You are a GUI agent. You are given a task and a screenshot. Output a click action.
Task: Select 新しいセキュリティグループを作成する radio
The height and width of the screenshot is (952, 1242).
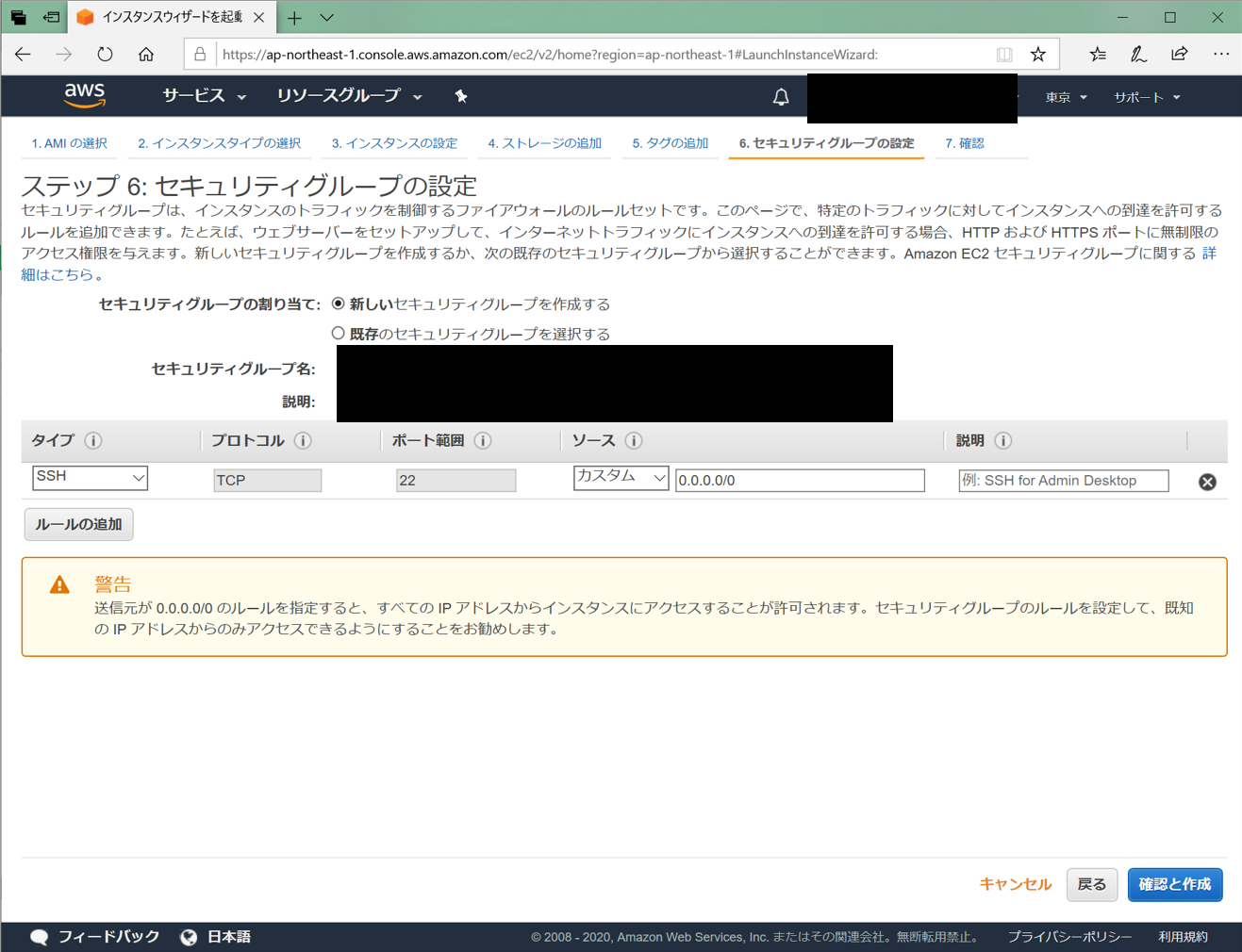tap(338, 304)
